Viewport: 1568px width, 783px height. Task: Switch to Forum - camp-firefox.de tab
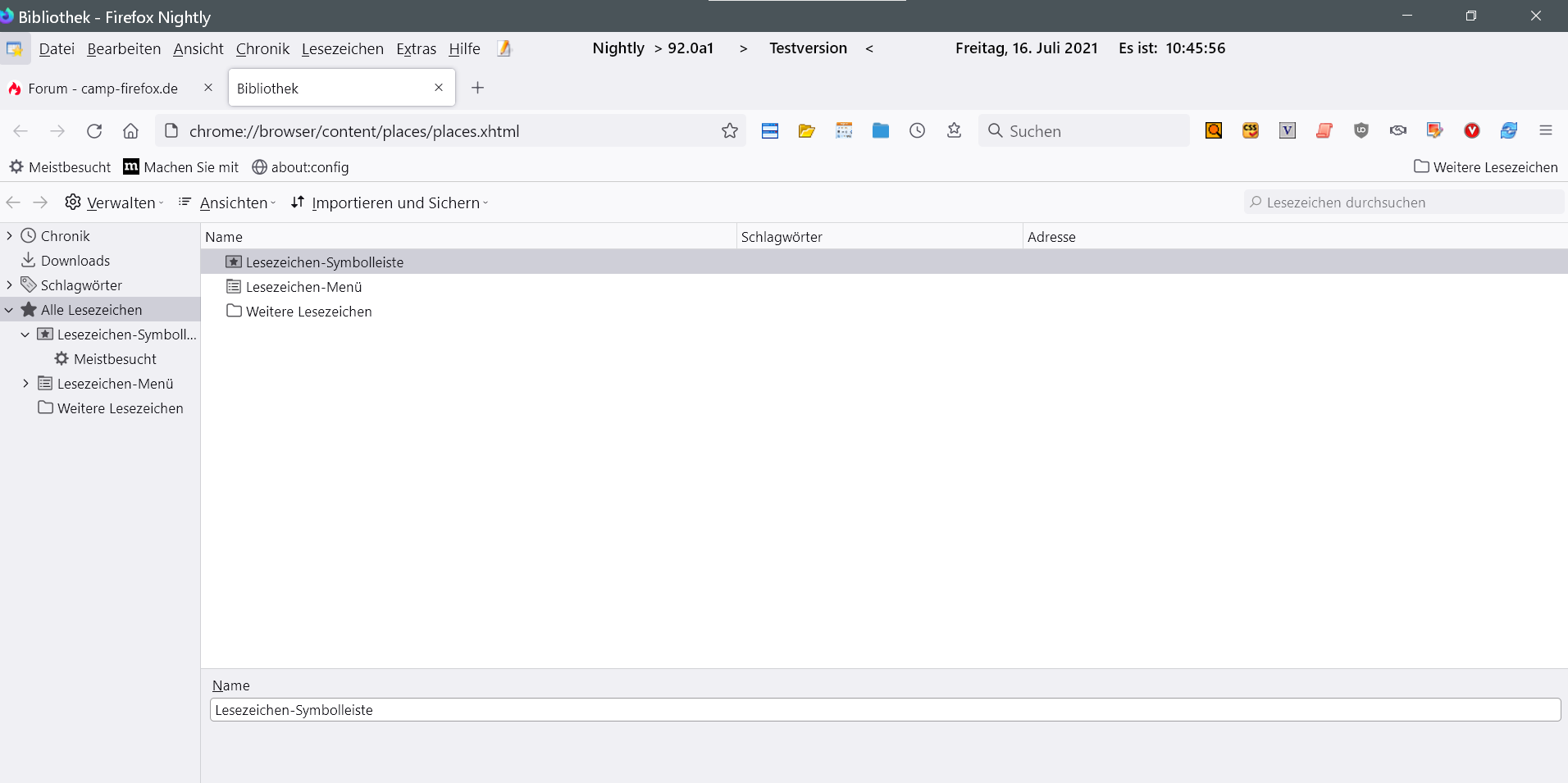tap(103, 89)
